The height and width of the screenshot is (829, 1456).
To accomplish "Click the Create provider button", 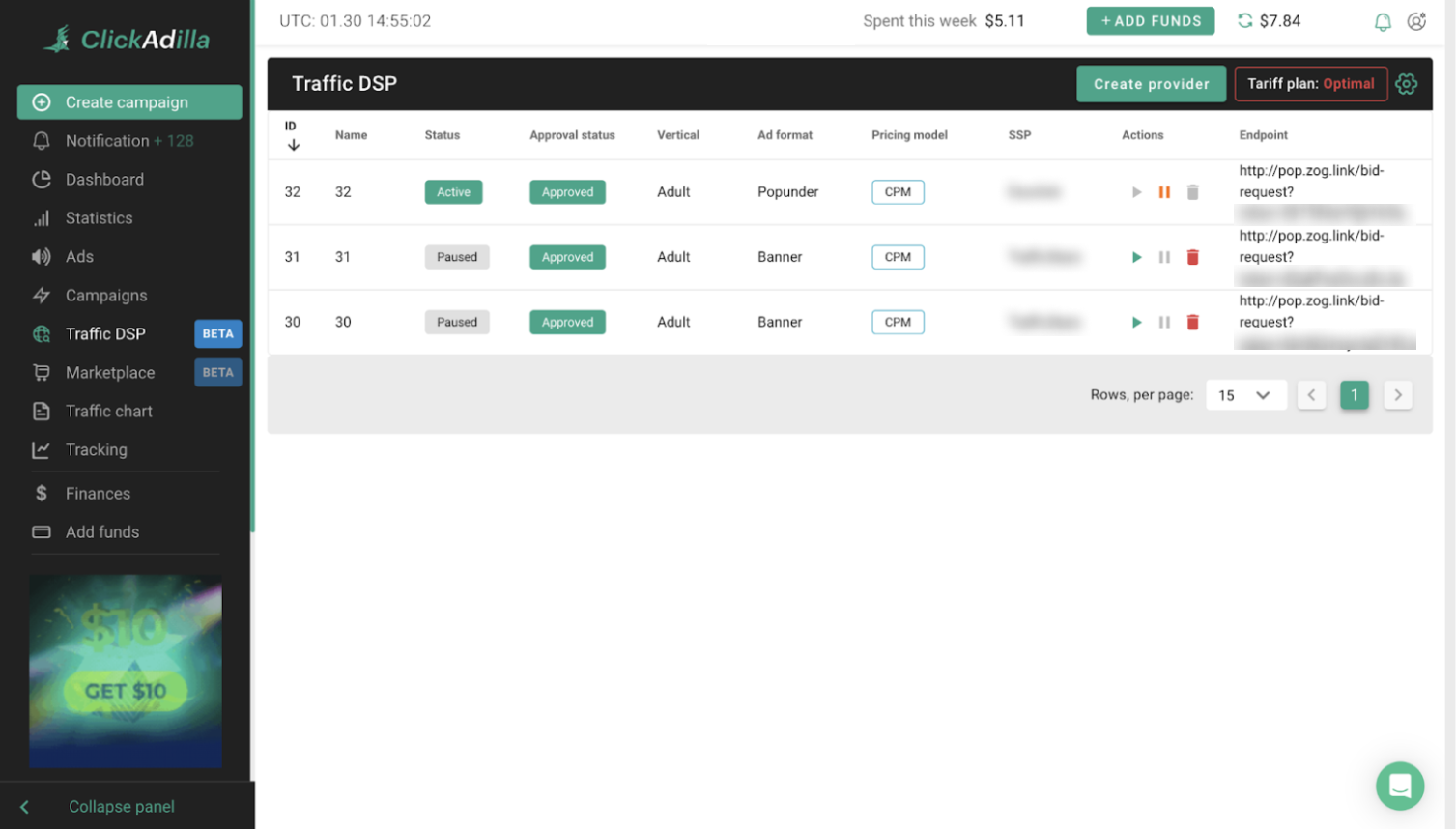I will (1151, 84).
